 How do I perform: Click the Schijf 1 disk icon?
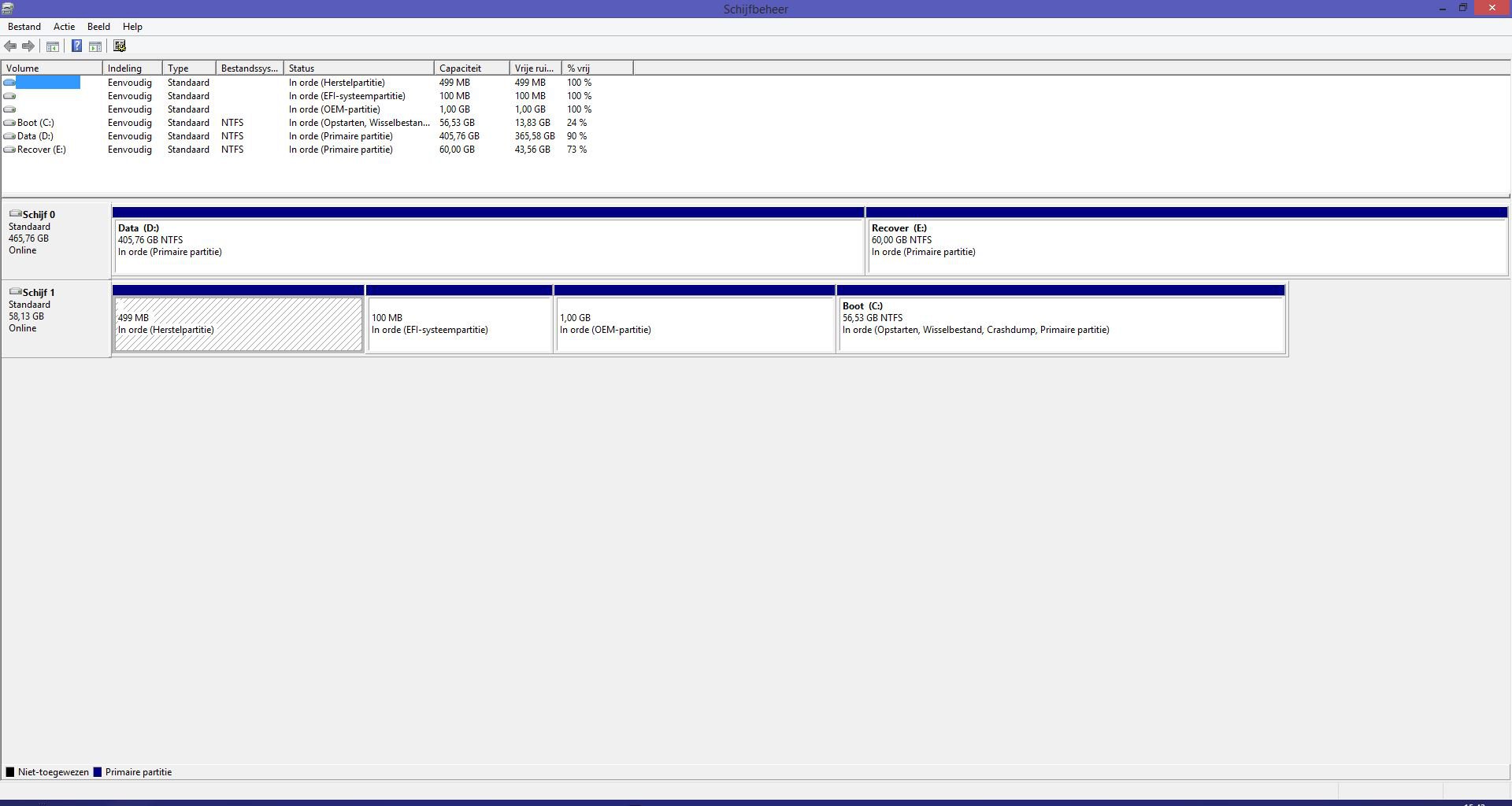pyautogui.click(x=15, y=292)
